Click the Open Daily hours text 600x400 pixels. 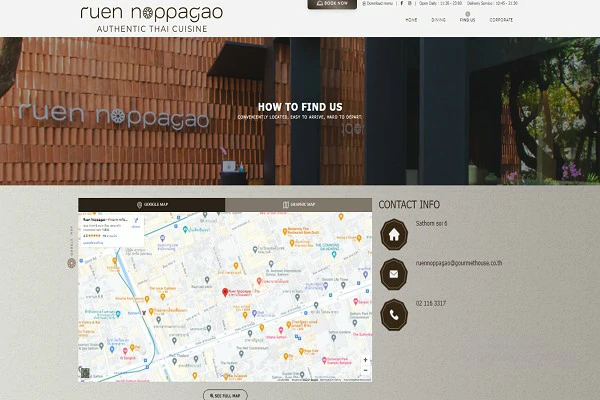pos(440,3)
